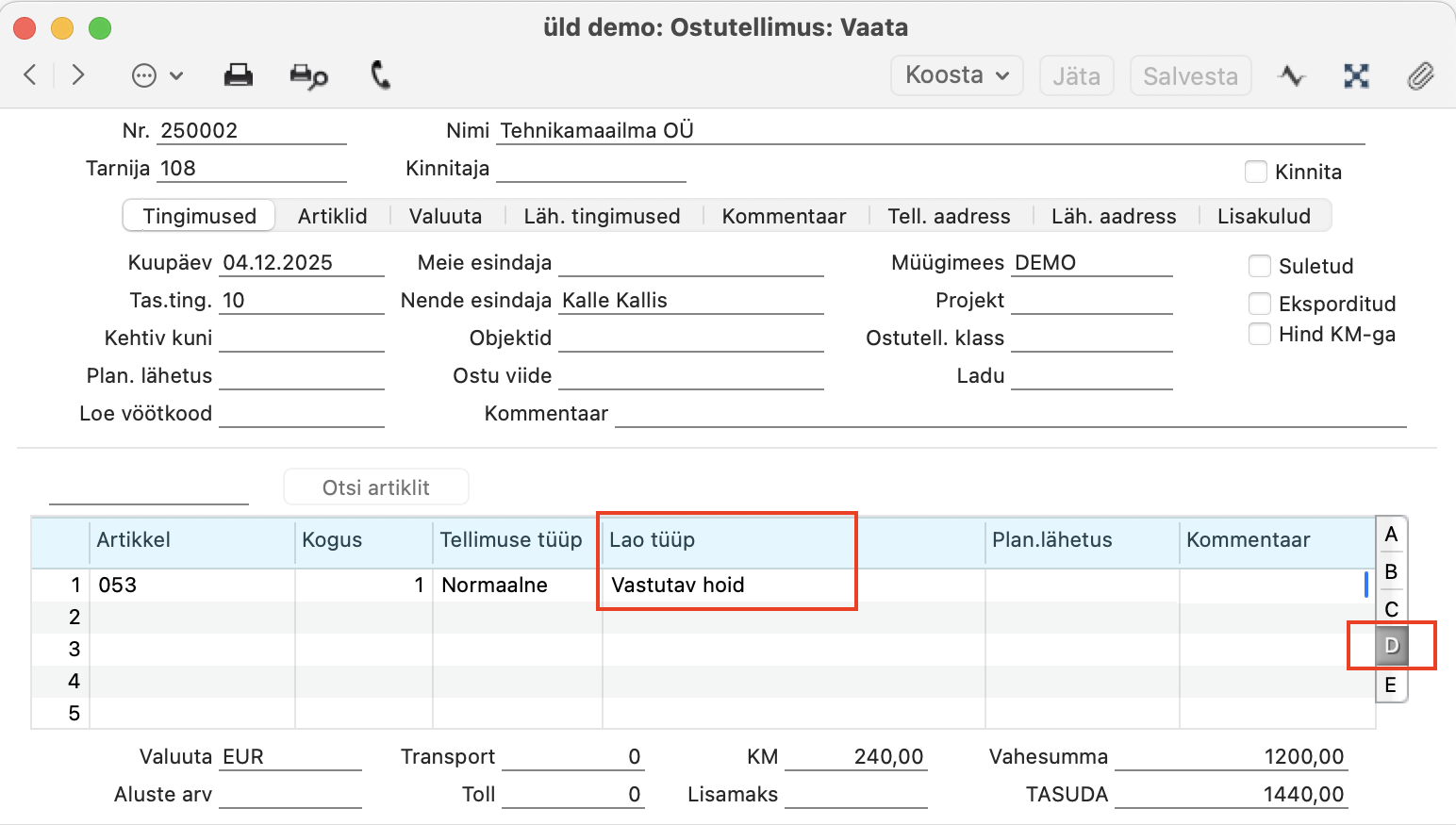1456x825 pixels.
Task: Check the Eksporditud checkbox
Action: pyautogui.click(x=1260, y=304)
